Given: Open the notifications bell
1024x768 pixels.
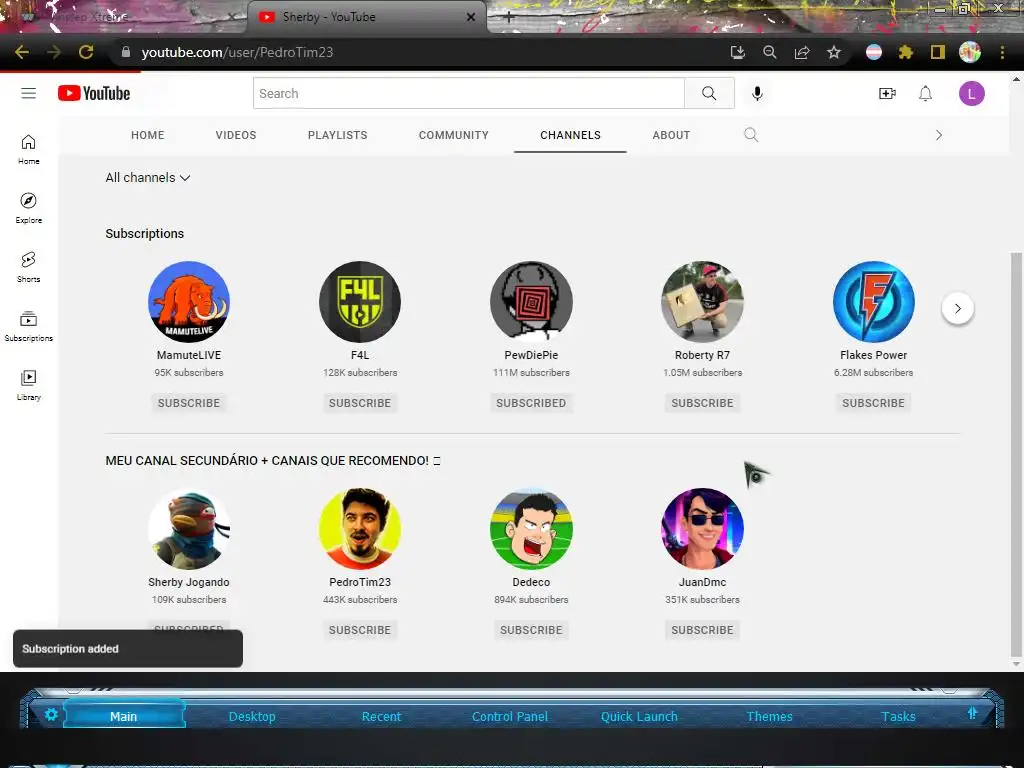Looking at the screenshot, I should [925, 93].
